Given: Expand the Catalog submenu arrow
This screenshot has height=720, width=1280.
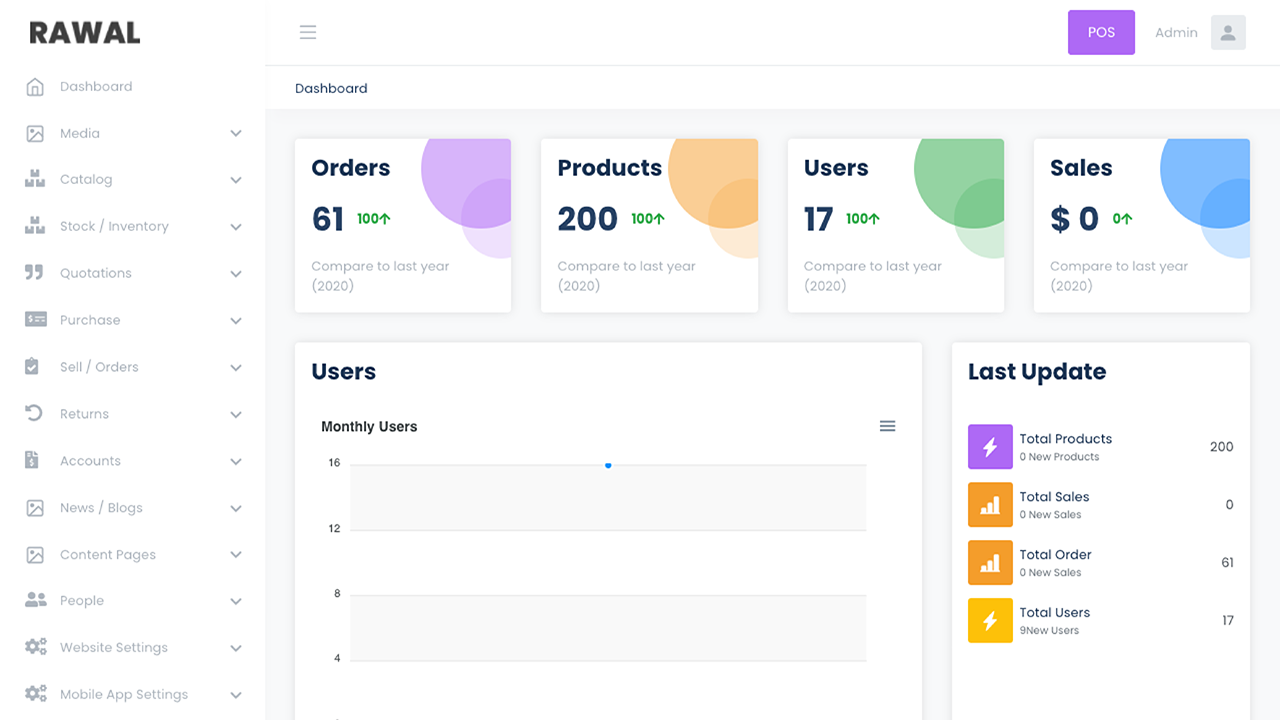Looking at the screenshot, I should tap(236, 180).
